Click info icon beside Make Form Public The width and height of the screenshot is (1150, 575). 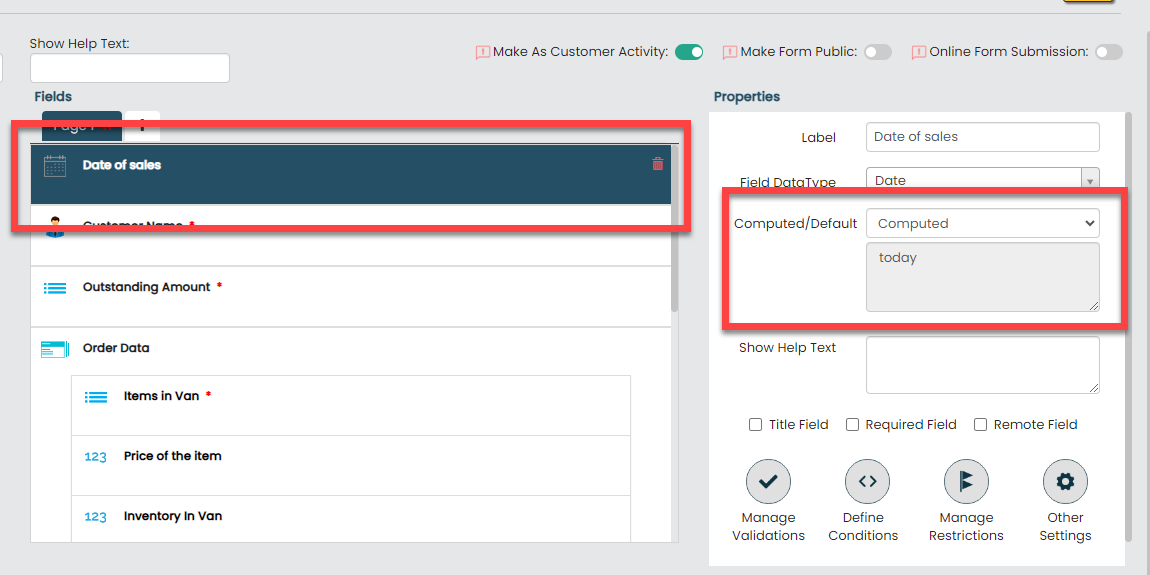pyautogui.click(x=730, y=52)
